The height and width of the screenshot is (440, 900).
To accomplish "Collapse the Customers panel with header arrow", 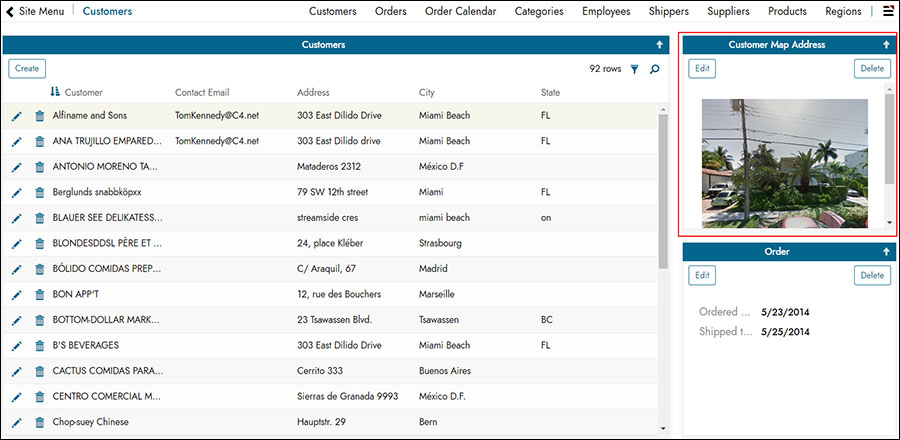I will (659, 45).
